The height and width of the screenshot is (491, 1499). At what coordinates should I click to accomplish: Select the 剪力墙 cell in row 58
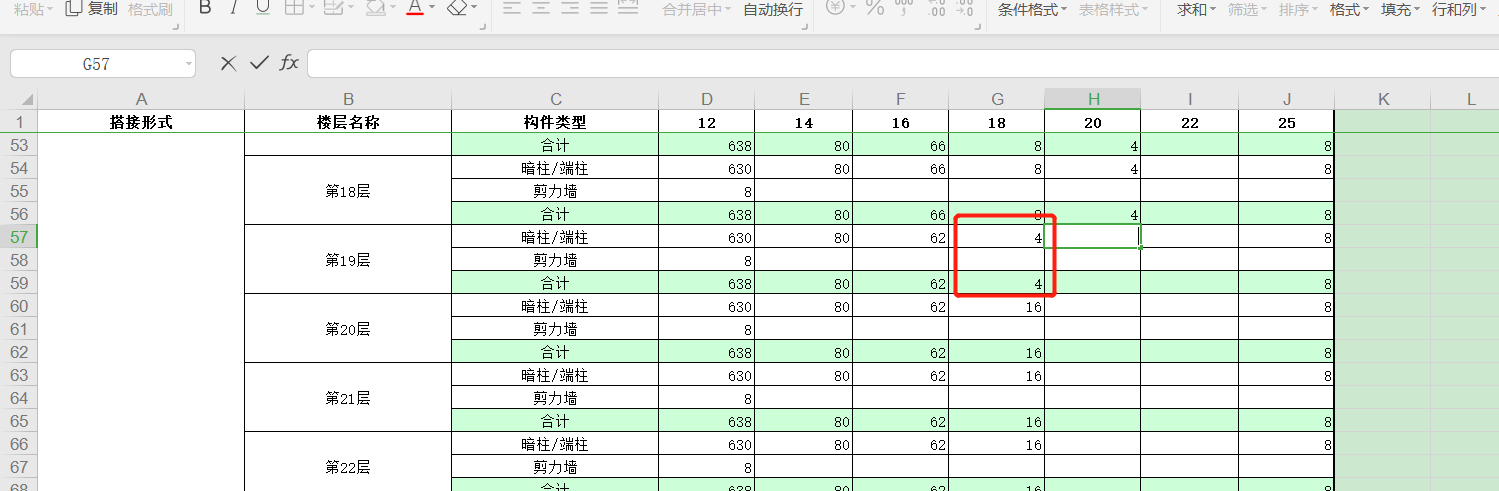555,259
